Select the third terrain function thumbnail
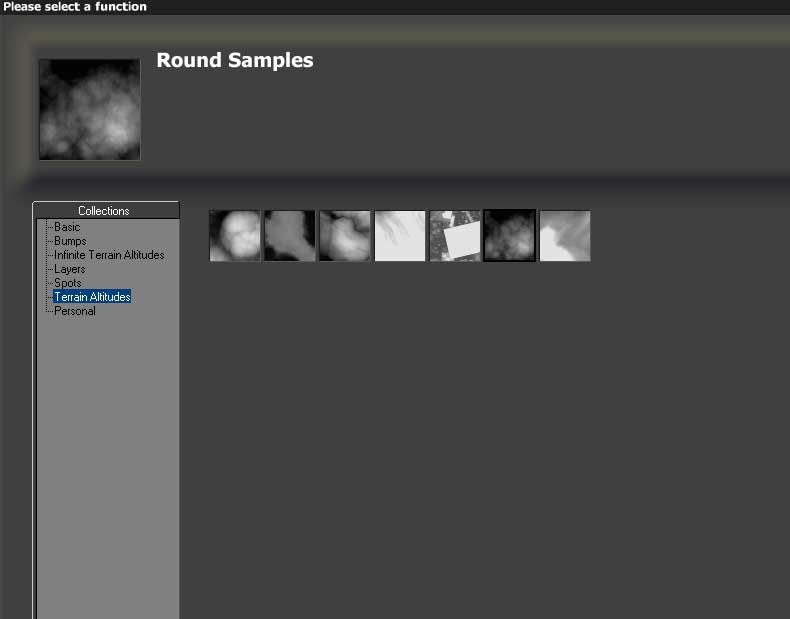Viewport: 790px width, 619px height. (x=345, y=236)
